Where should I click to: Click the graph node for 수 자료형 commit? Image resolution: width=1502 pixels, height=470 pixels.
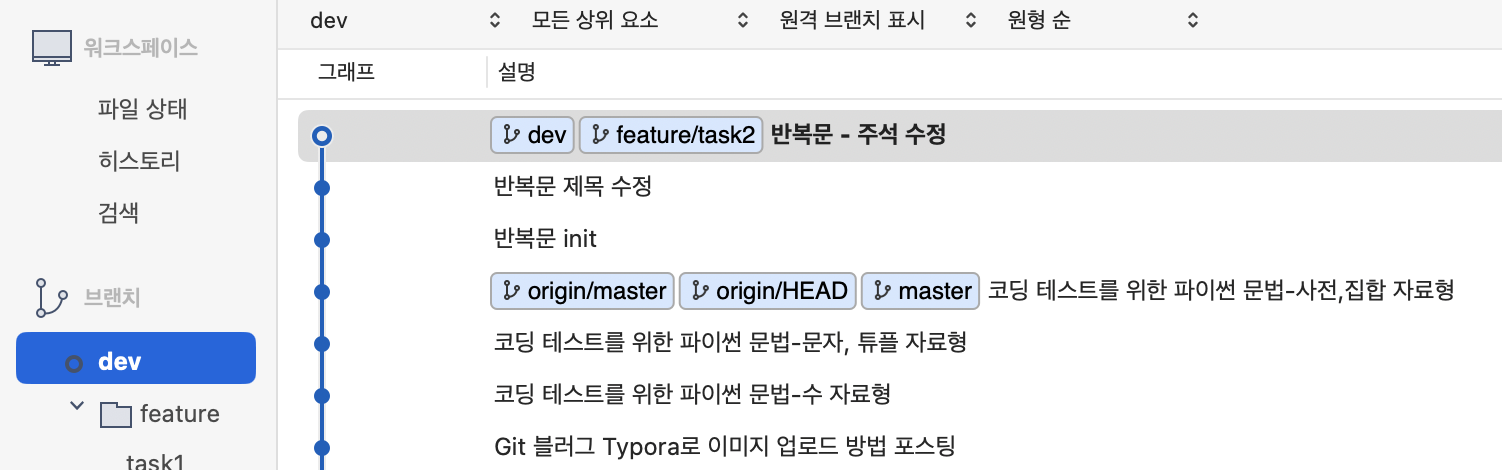tap(321, 396)
